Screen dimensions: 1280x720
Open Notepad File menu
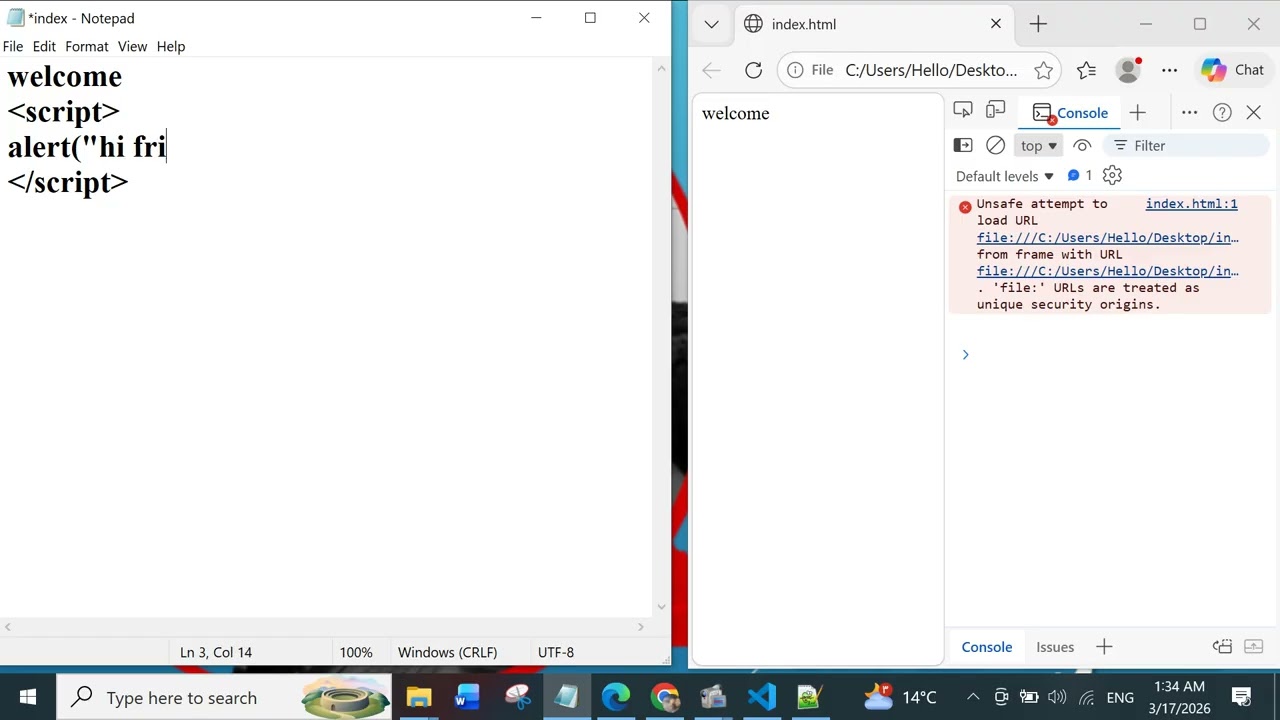pyautogui.click(x=13, y=46)
